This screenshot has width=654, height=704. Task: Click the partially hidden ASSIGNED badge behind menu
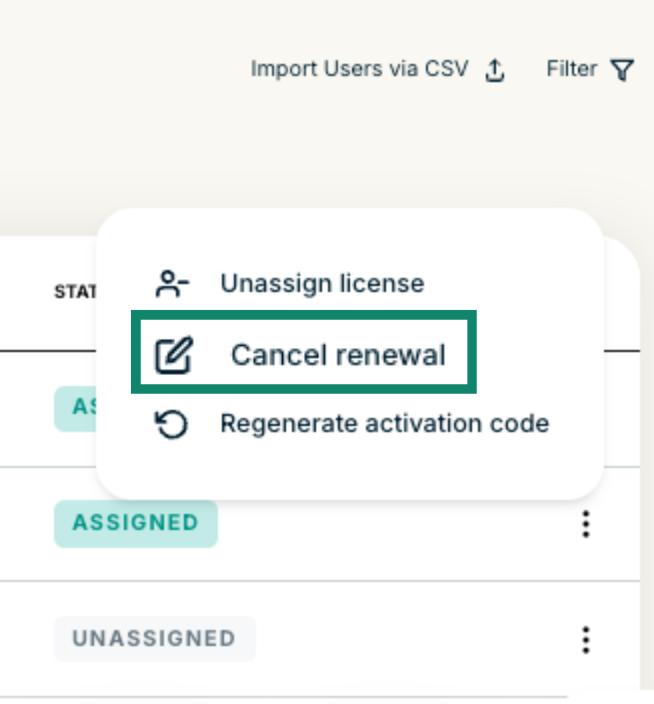(x=74, y=408)
